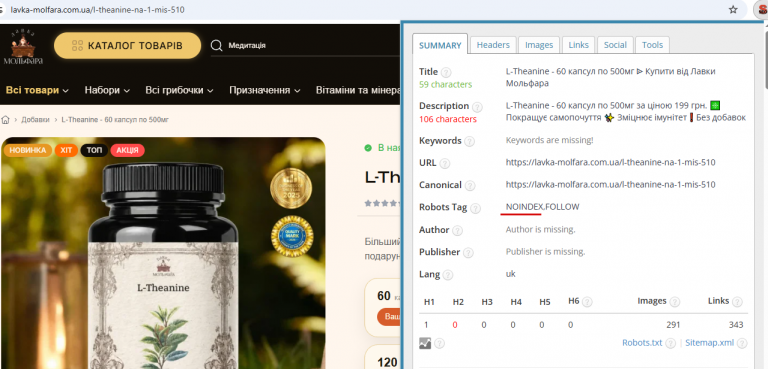Switch to the Headers tab
Image resolution: width=768 pixels, height=369 pixels.
point(493,45)
